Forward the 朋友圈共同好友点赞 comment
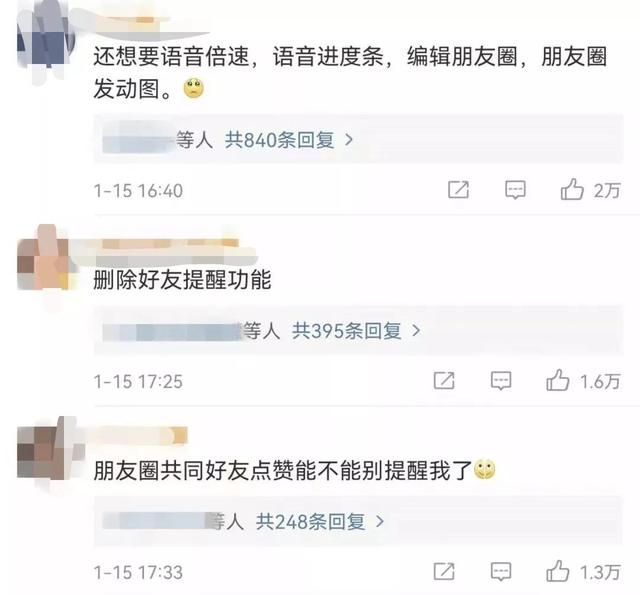The width and height of the screenshot is (640, 595). click(x=444, y=571)
